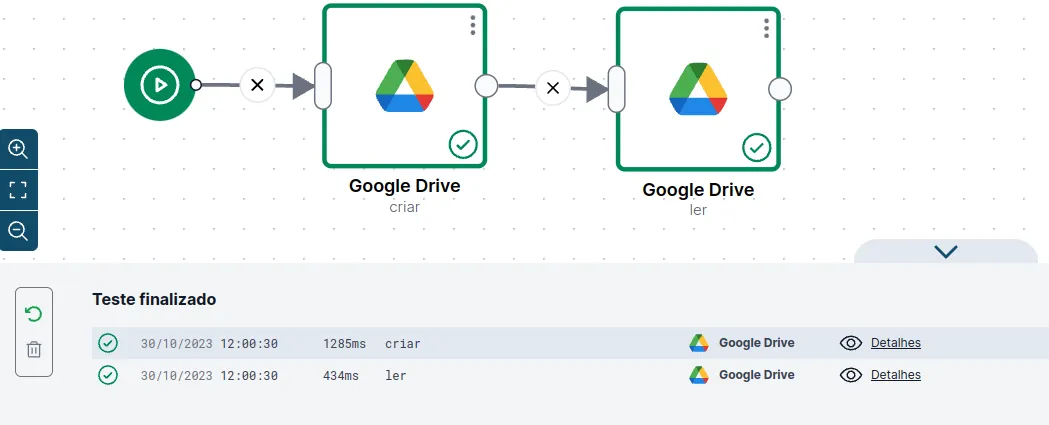Open three-dot menu on ler node
This screenshot has height=425, width=1049.
[766, 28]
